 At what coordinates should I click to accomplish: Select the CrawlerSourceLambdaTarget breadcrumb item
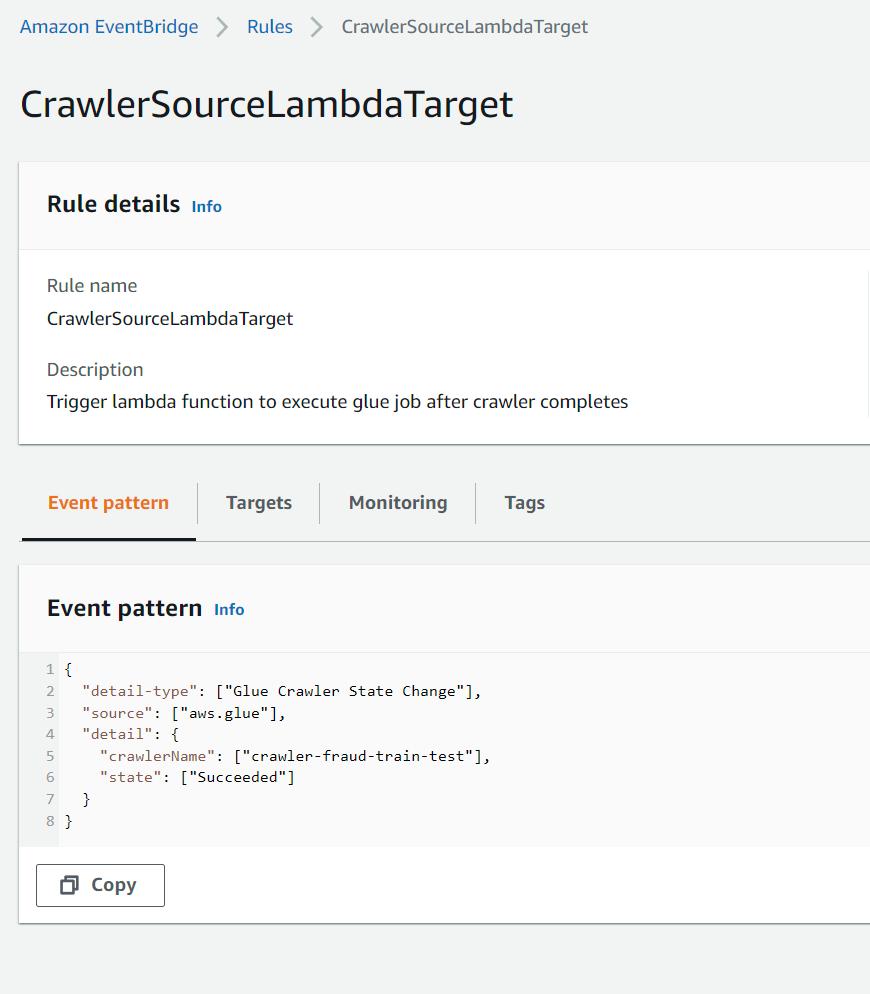(x=464, y=27)
